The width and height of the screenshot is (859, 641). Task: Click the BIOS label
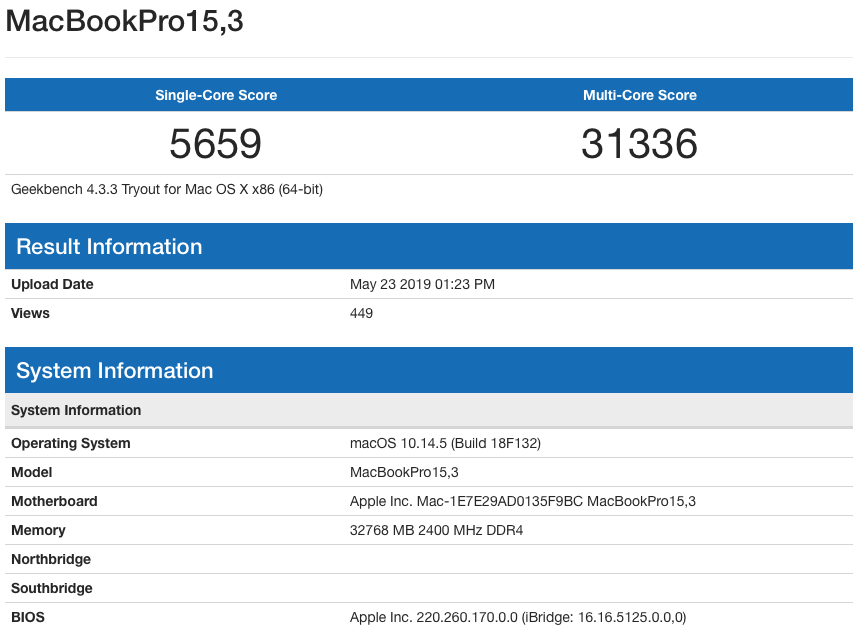tap(28, 617)
